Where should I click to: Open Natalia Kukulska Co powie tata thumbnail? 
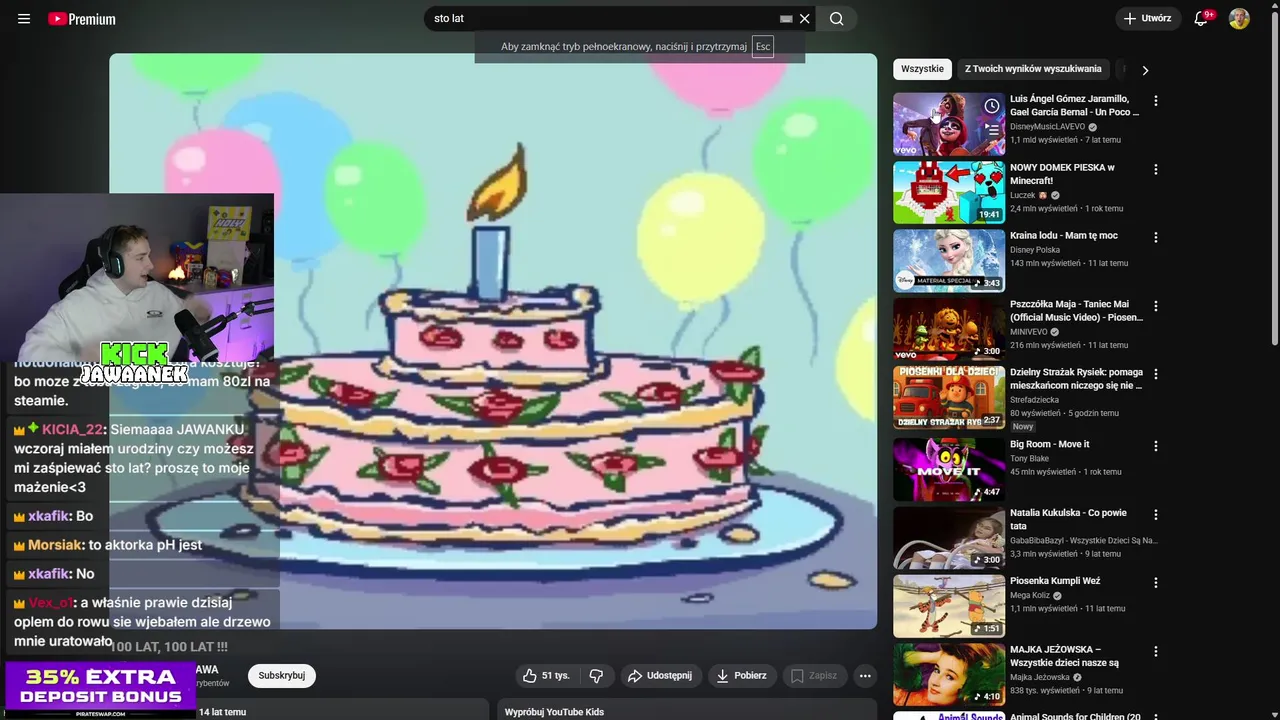[x=949, y=538]
